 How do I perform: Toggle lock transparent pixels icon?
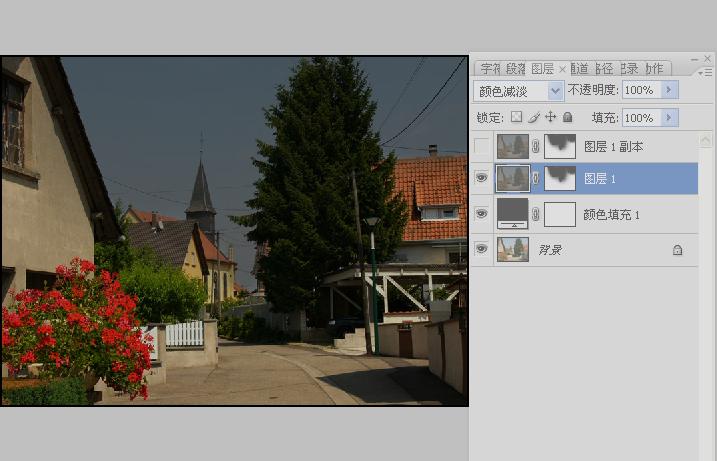[x=516, y=117]
